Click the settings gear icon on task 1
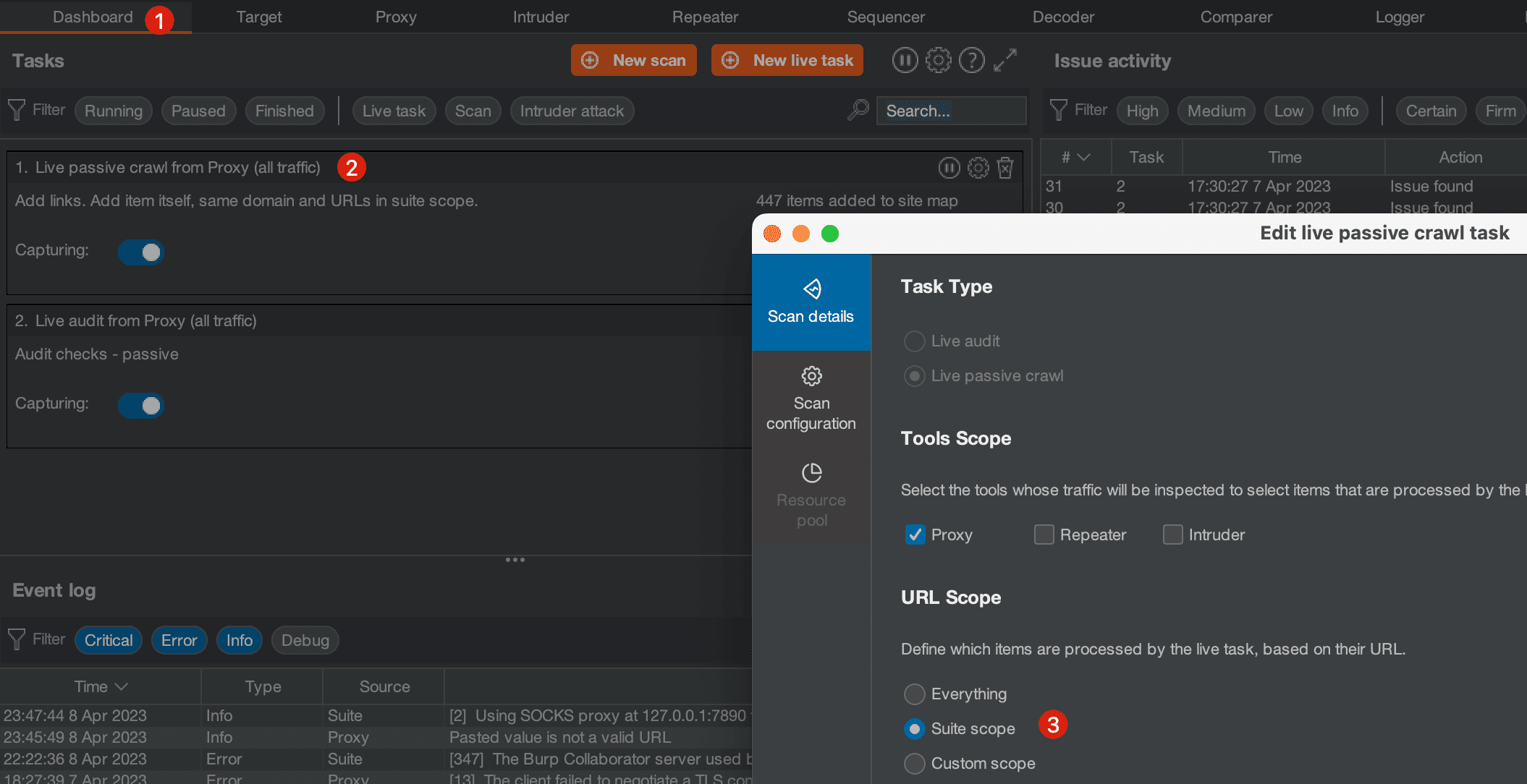This screenshot has width=1527, height=784. coord(978,168)
